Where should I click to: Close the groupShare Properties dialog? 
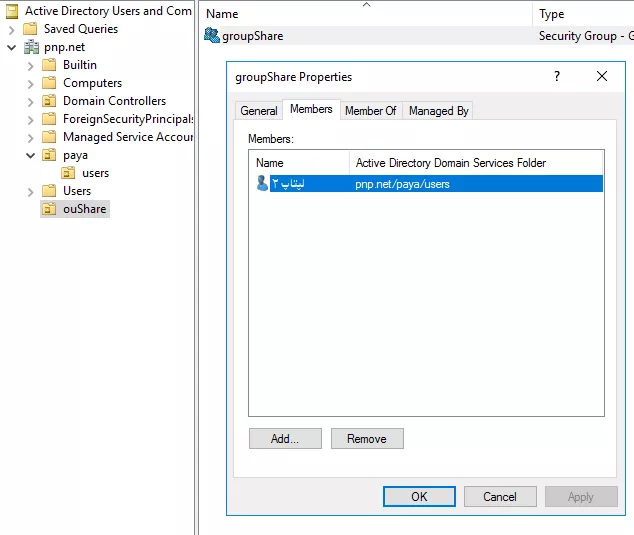tap(602, 76)
